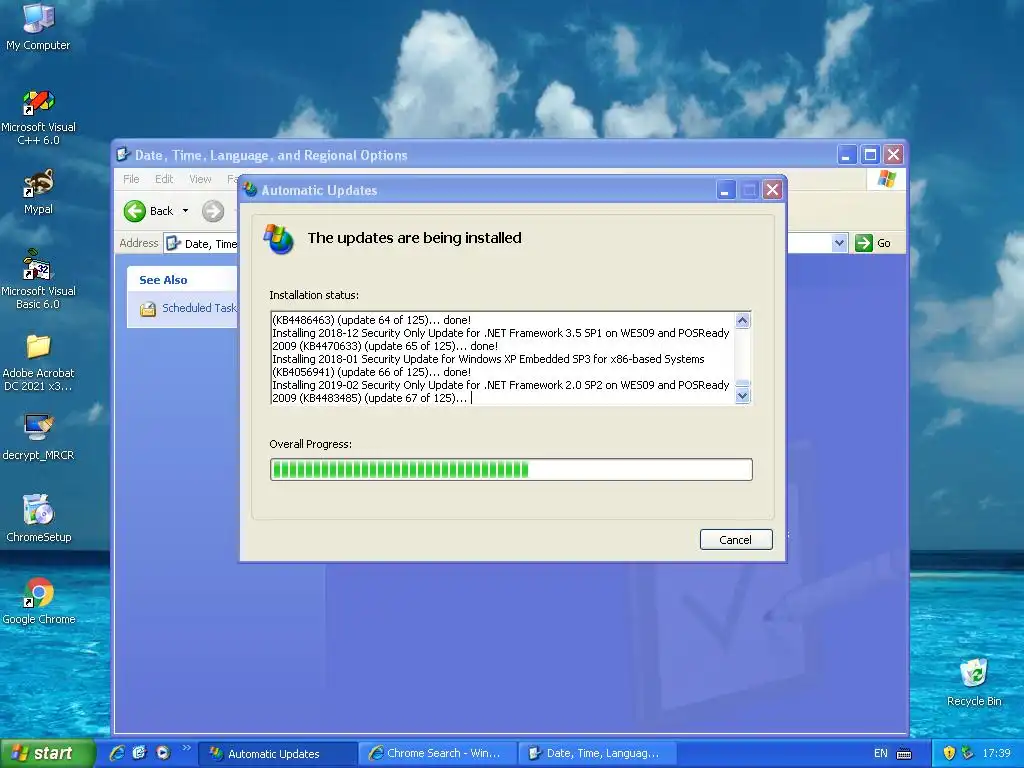Viewport: 1024px width, 768px height.
Task: Click keyboard icon in language bar
Action: [x=904, y=754]
